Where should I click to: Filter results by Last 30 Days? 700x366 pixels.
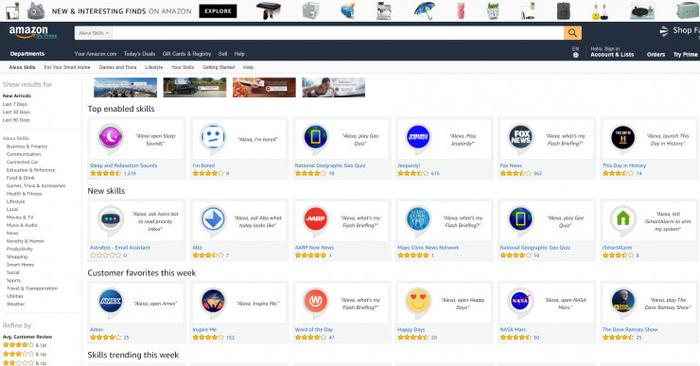16,112
